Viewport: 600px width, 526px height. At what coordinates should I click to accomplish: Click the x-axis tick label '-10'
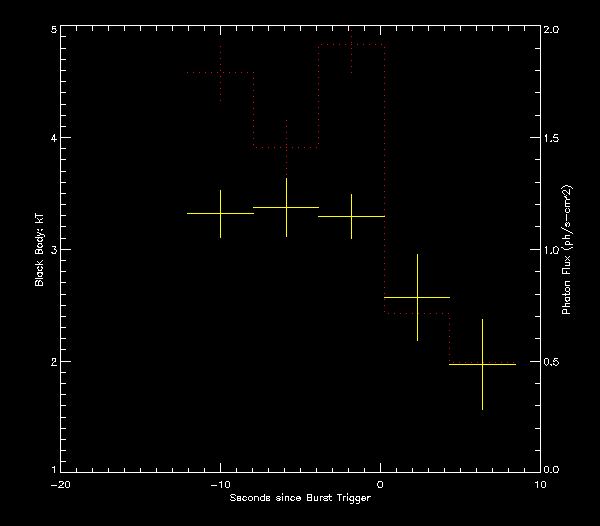pos(220,484)
